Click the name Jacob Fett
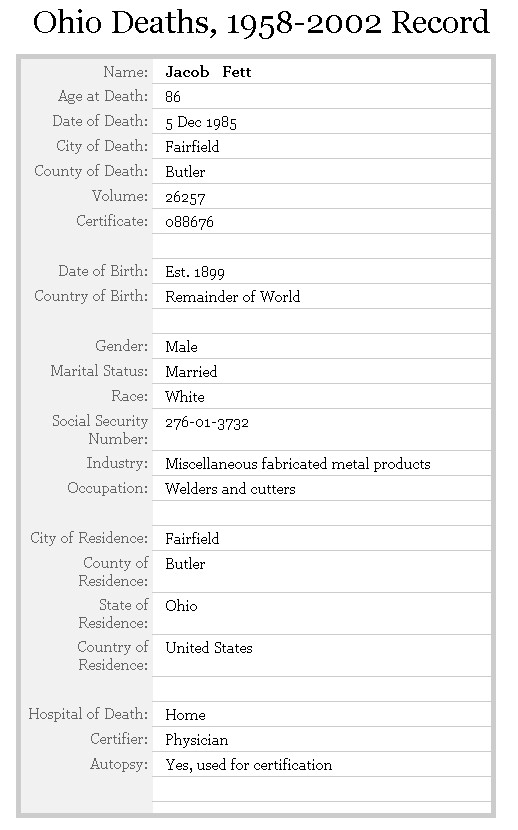This screenshot has width=518, height=830. (x=208, y=72)
